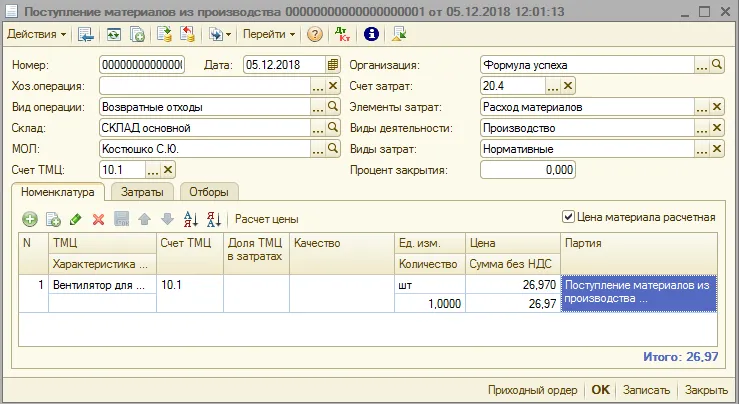
Task: Click the post document icon with green arrow
Action: coord(164,34)
